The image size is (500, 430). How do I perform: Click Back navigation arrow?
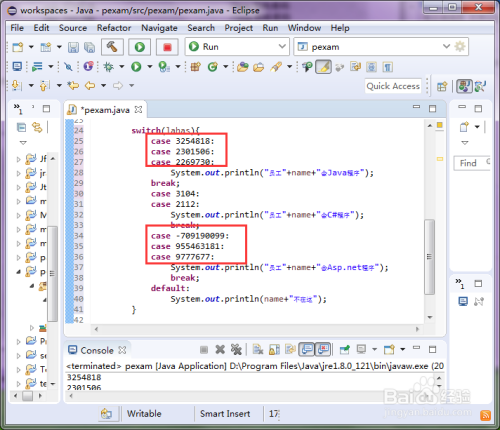point(90,86)
